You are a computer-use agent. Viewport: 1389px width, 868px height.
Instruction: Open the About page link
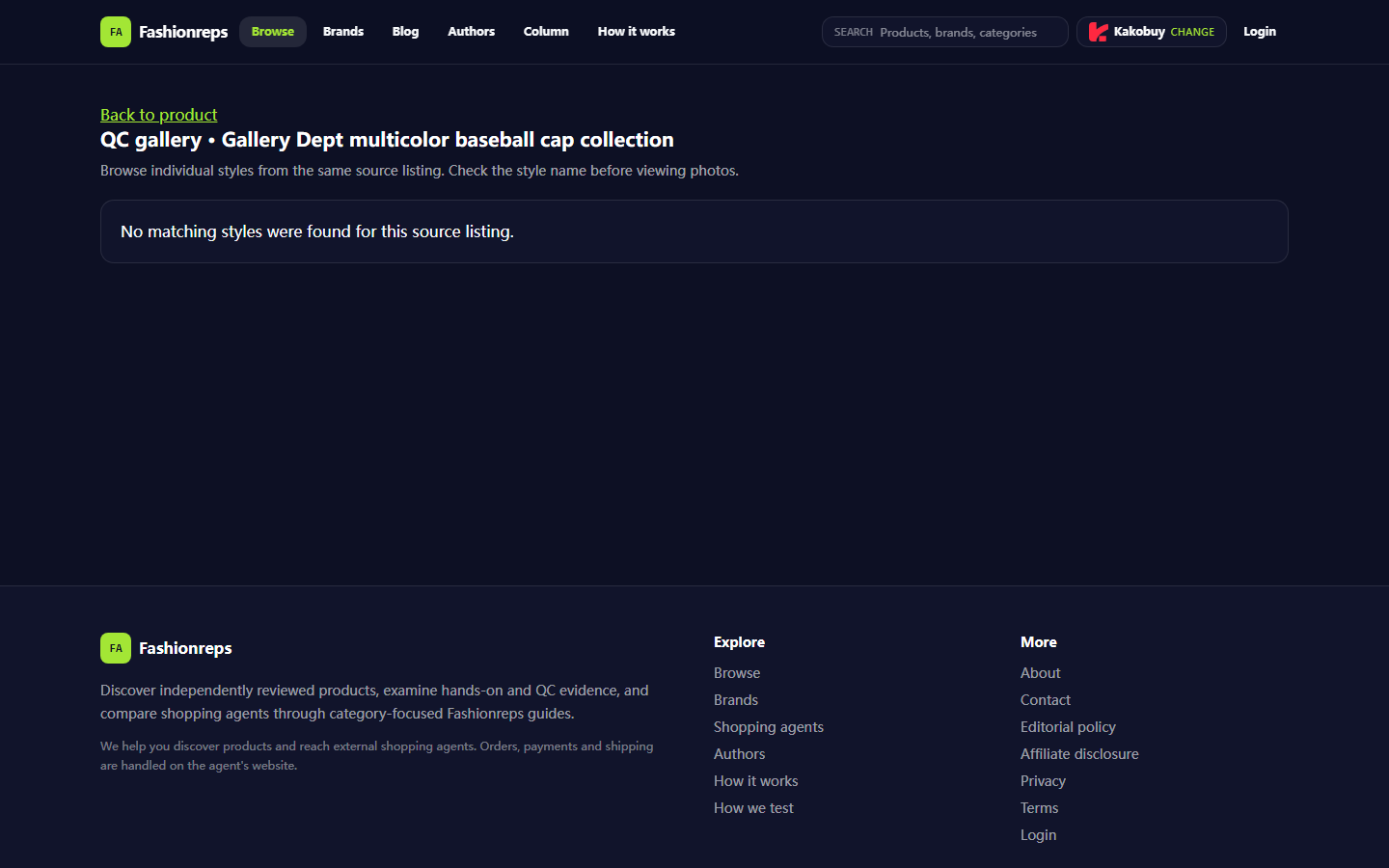[1041, 673]
